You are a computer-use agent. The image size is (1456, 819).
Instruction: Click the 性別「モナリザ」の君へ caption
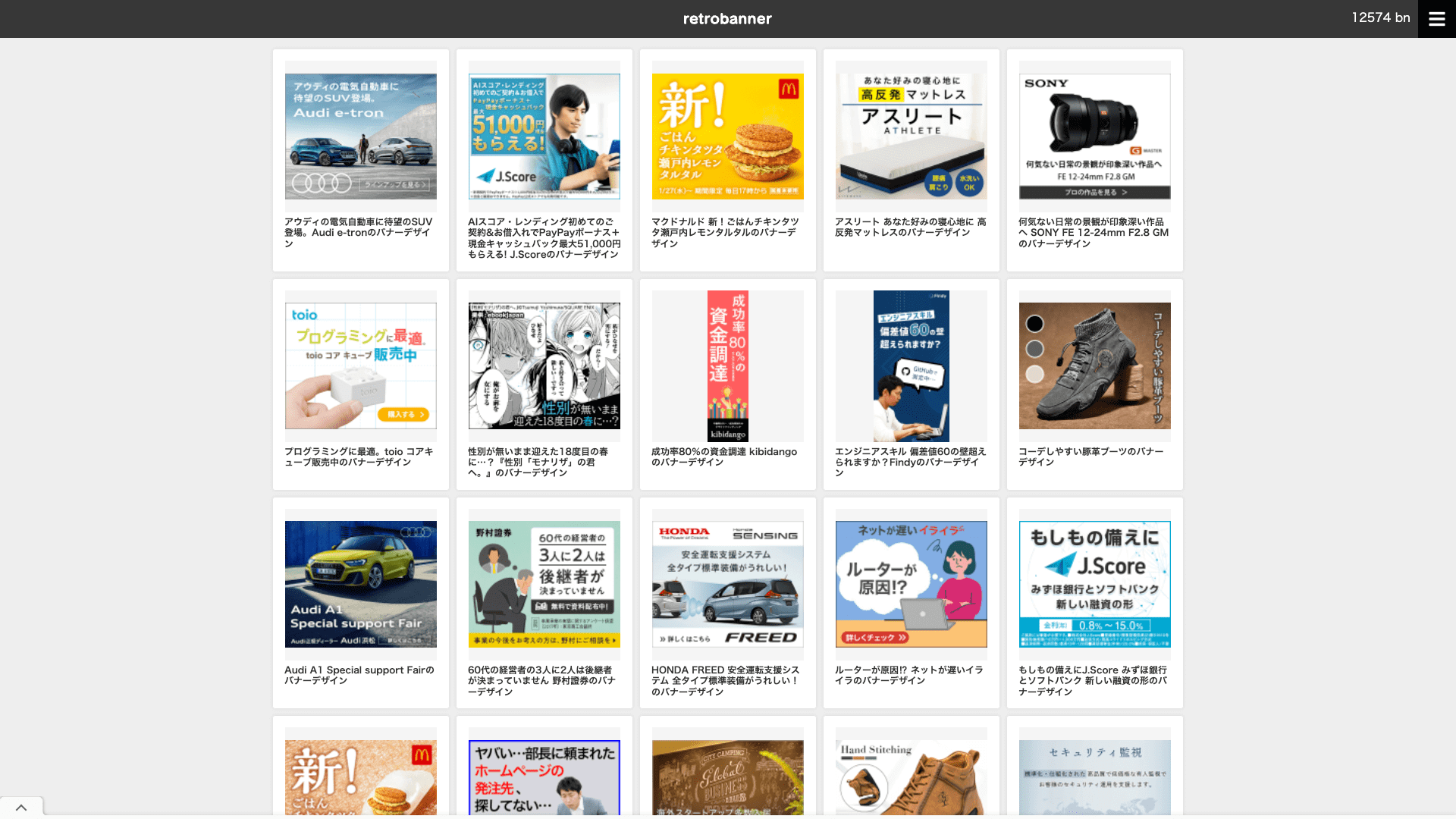coord(538,462)
